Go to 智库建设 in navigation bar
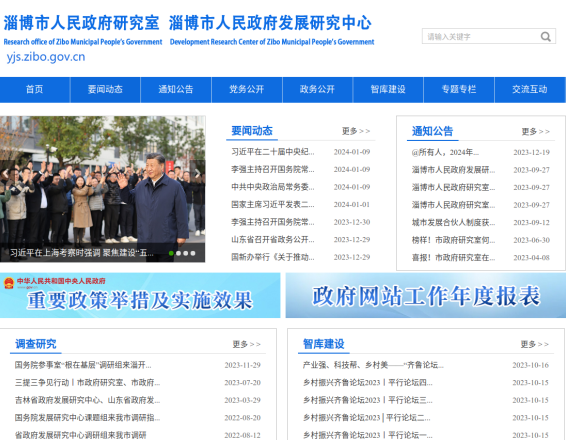566x440 pixels. click(388, 90)
